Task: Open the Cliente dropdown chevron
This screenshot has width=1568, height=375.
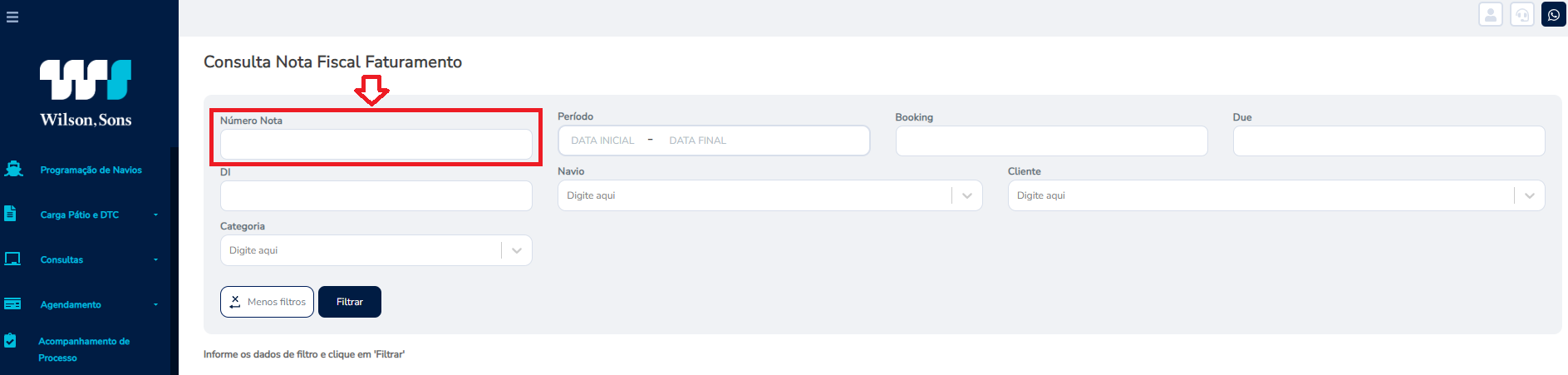Action: point(1530,195)
